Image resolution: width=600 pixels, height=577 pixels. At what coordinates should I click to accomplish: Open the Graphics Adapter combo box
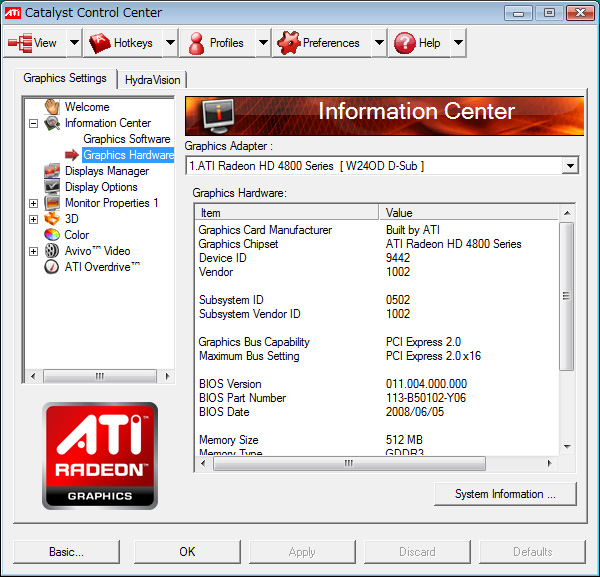382,166
